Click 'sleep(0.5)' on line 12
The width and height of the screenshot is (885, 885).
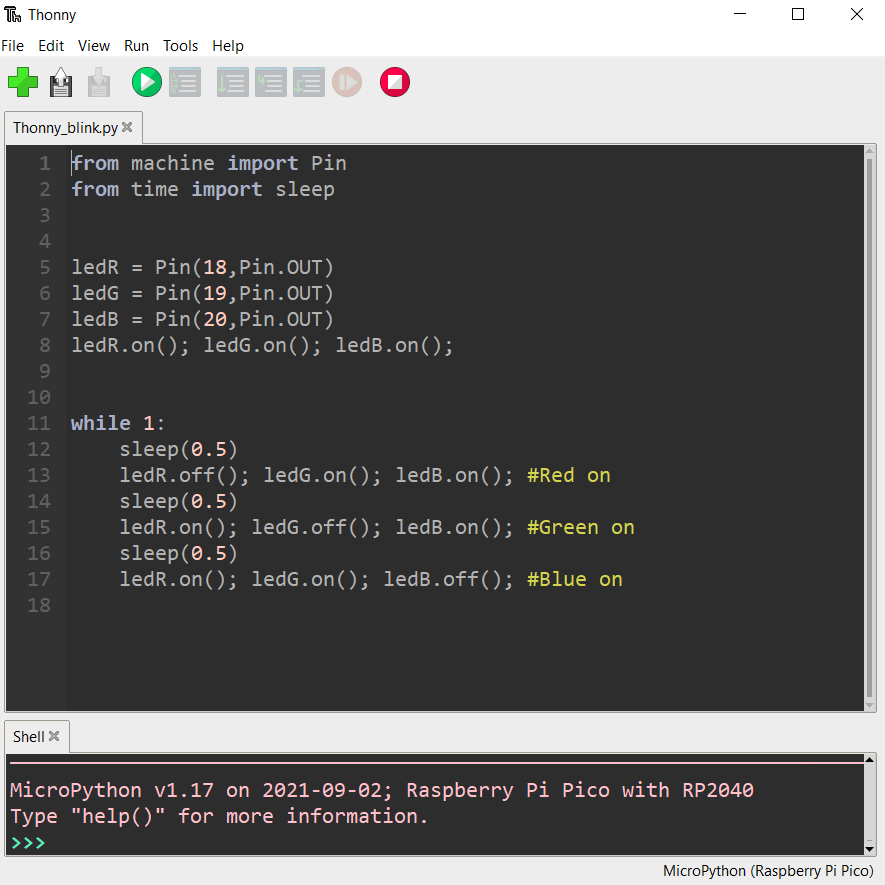pyautogui.click(x=178, y=449)
